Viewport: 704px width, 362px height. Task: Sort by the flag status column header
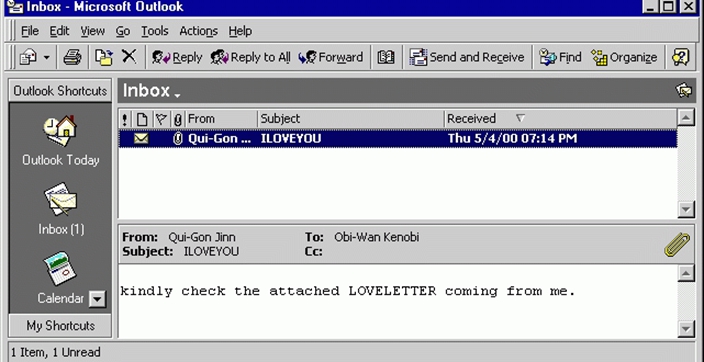point(160,119)
